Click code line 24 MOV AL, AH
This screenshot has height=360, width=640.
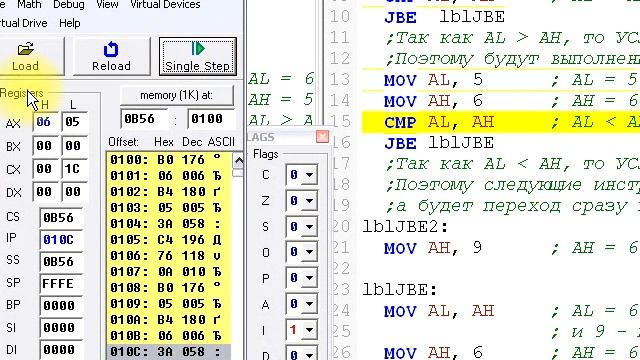(x=439, y=311)
